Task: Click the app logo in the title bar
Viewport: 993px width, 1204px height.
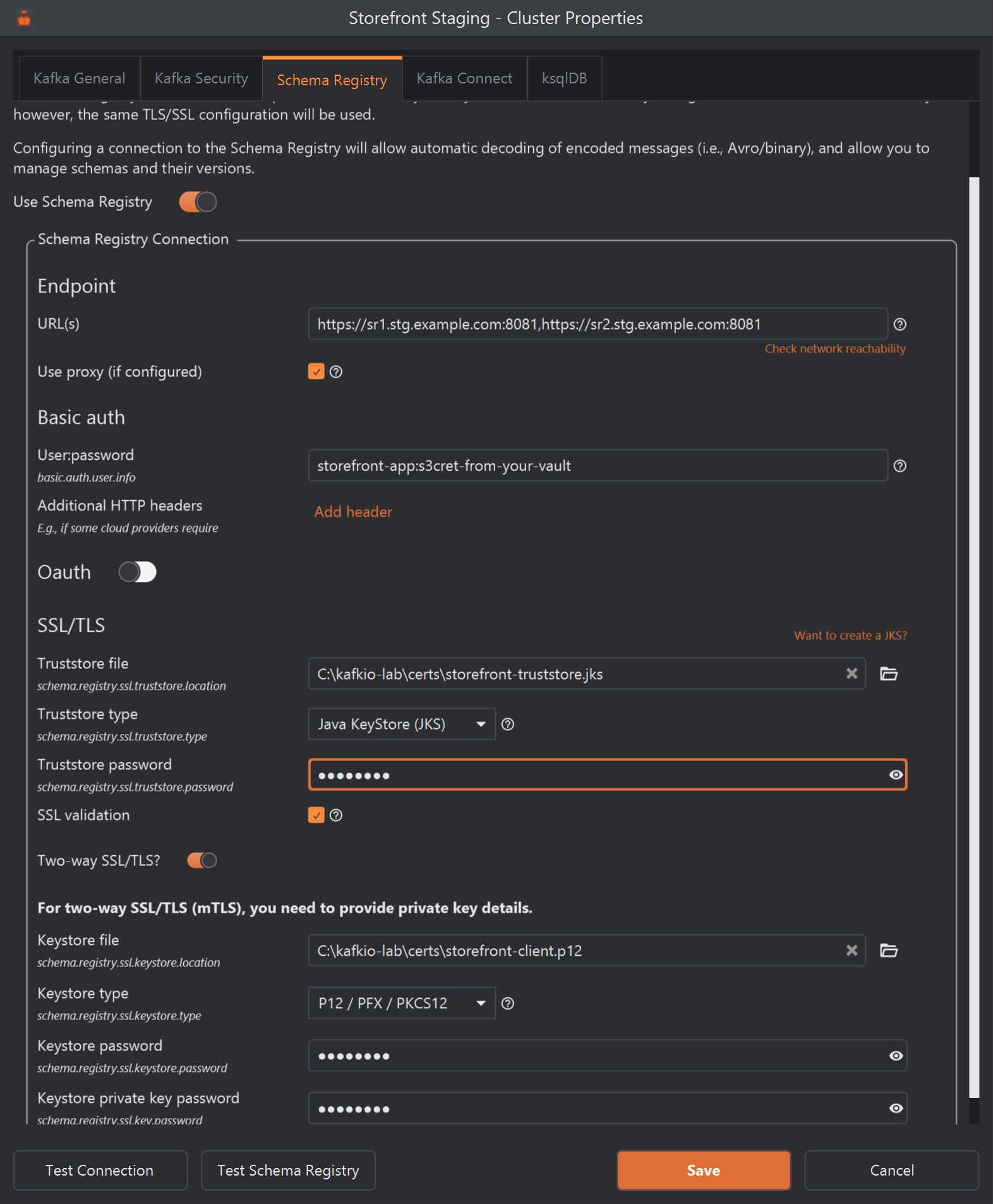Action: coord(24,18)
